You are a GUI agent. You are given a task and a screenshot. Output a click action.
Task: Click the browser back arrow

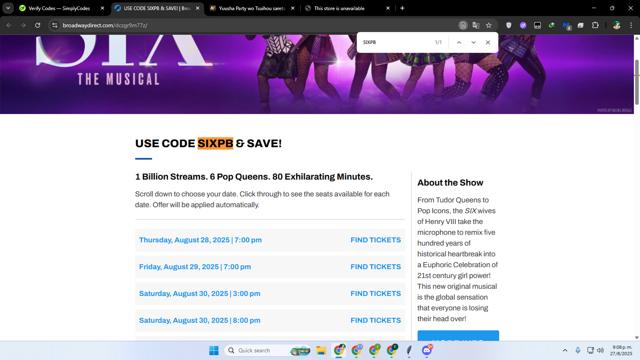[x=9, y=25]
